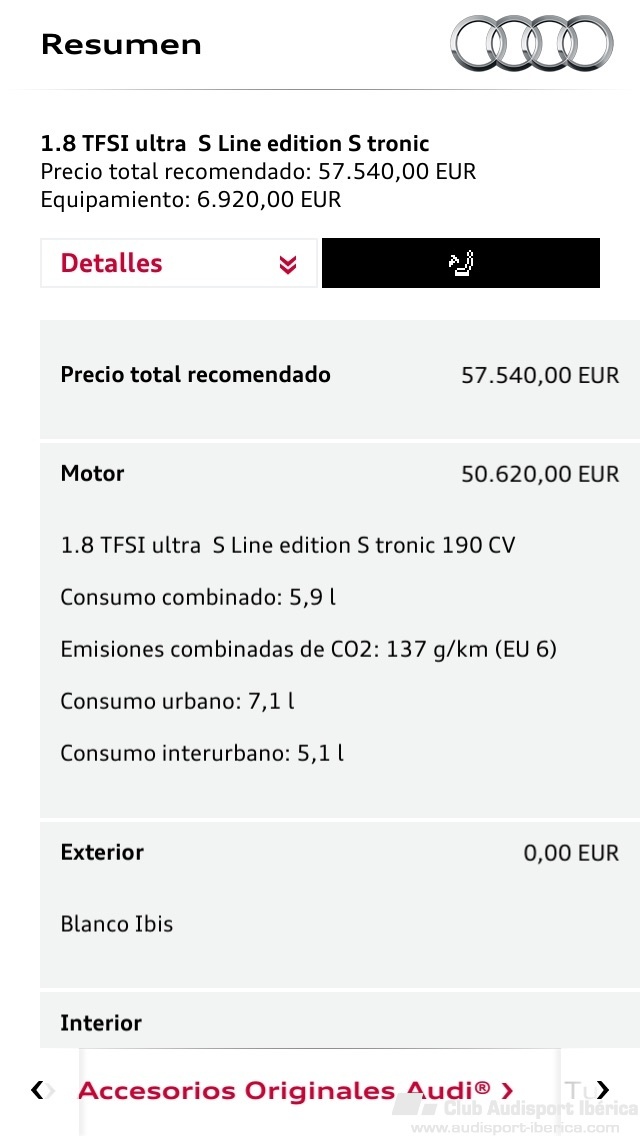Open the seat icon in black bar
The width and height of the screenshot is (640, 1136).
(x=461, y=263)
